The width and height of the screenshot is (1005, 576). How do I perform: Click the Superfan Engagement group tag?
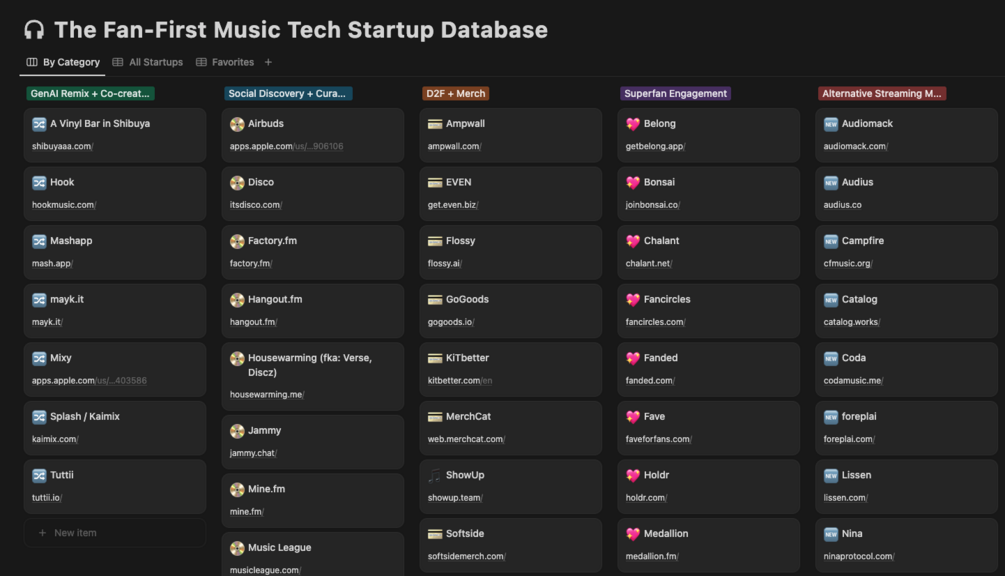point(675,94)
